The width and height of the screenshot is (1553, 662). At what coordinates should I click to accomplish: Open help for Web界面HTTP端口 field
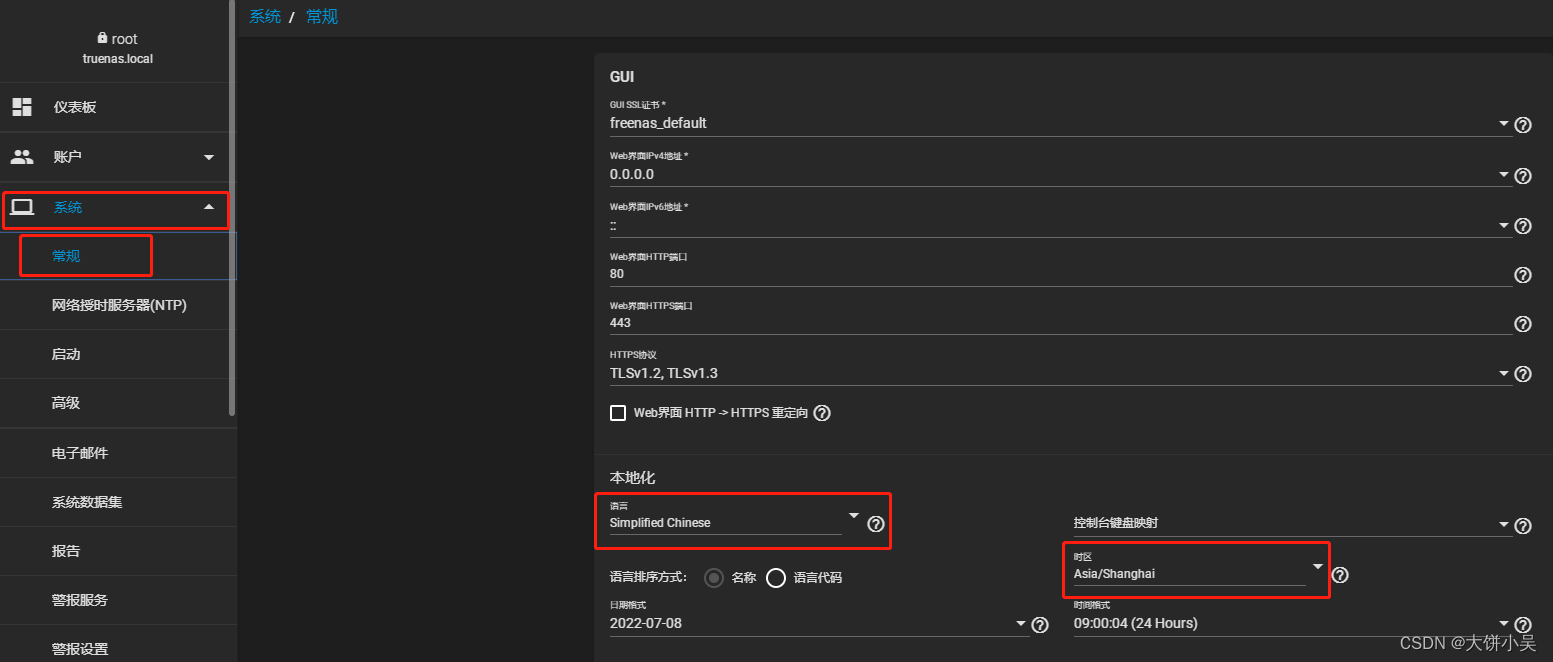(x=1523, y=275)
